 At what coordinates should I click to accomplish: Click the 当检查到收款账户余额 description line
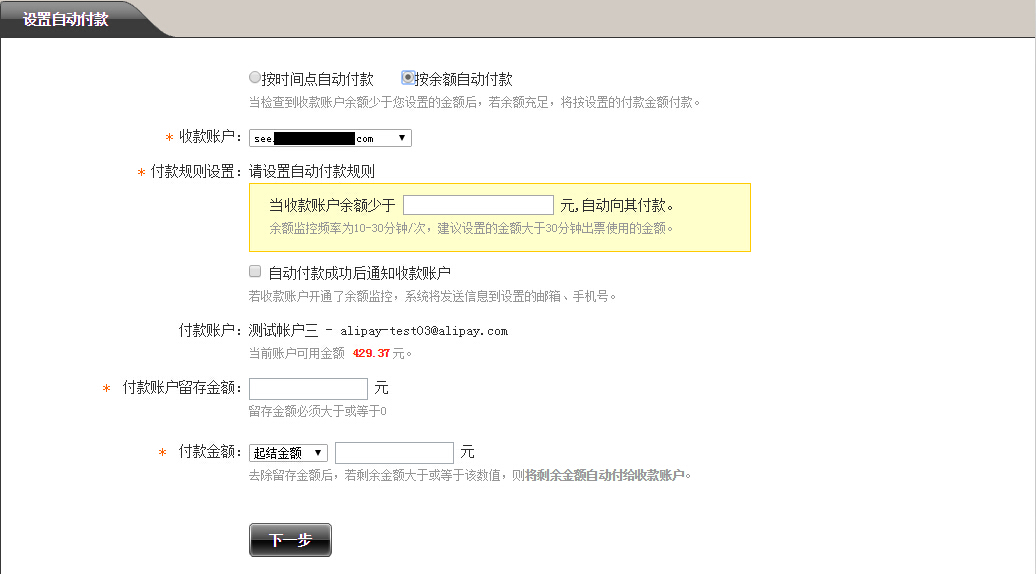coord(475,102)
